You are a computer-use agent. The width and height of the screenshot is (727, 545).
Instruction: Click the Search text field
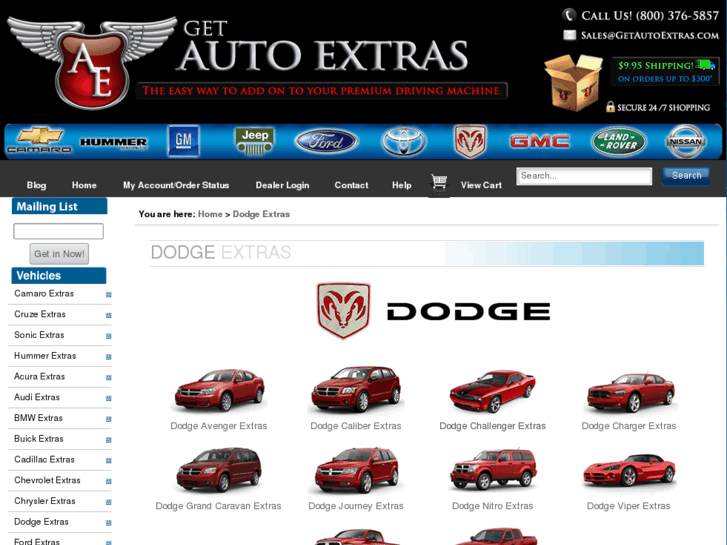[584, 176]
